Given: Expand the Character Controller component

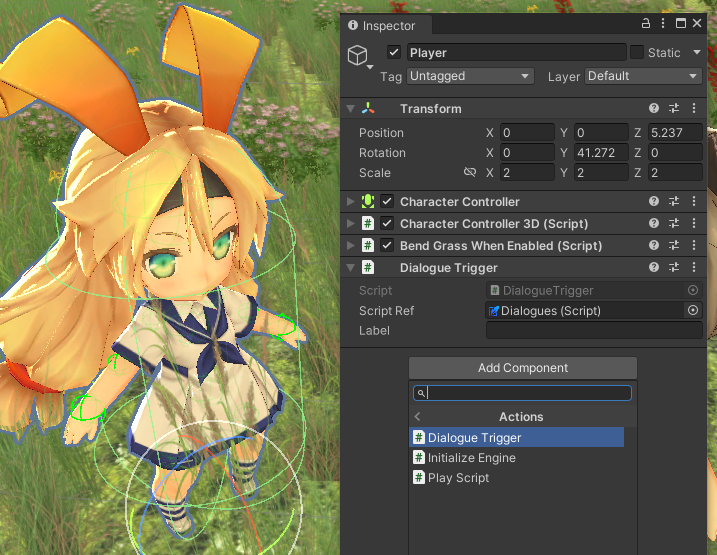Looking at the screenshot, I should (351, 201).
